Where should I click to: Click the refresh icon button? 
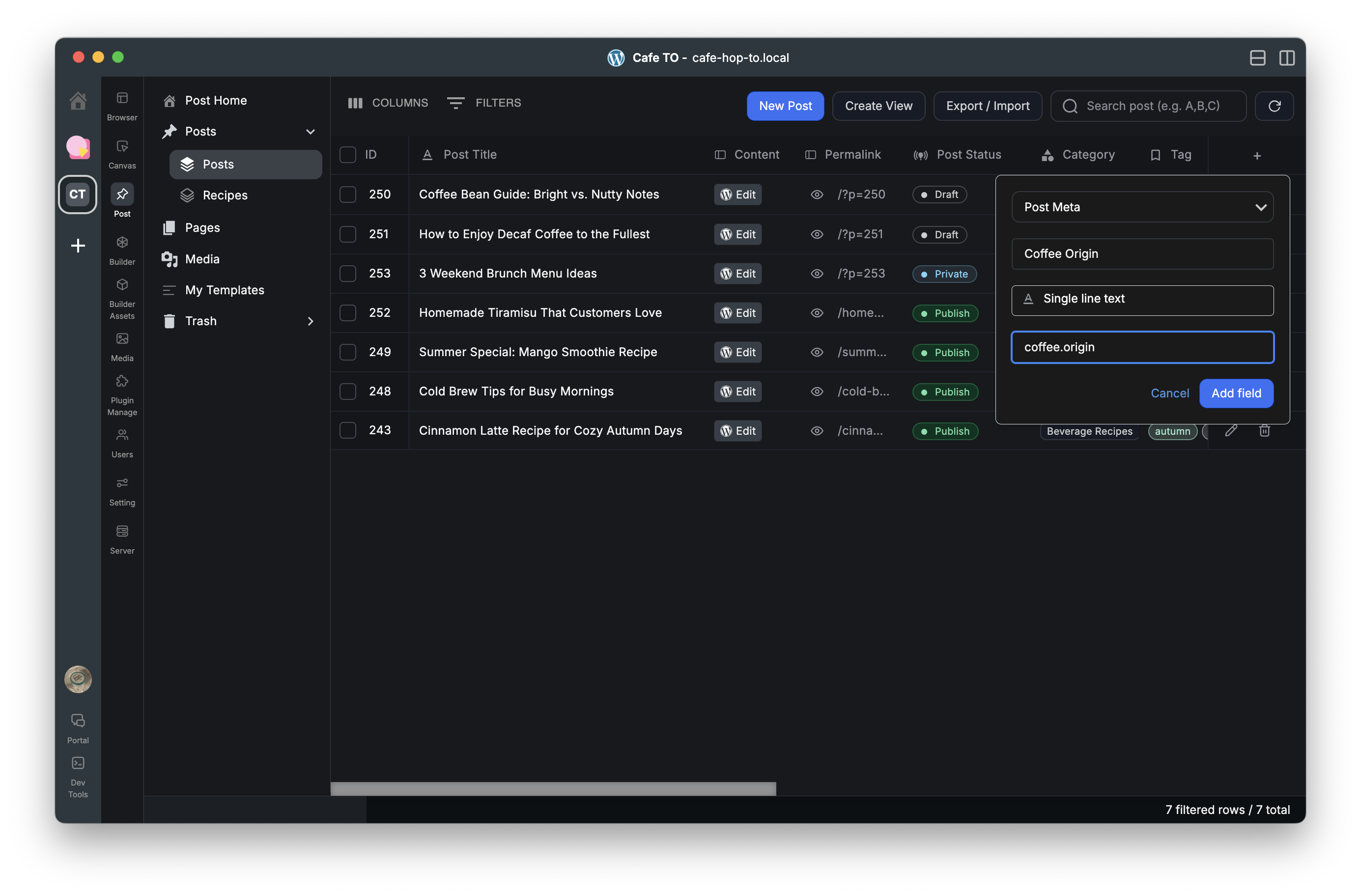1274,106
